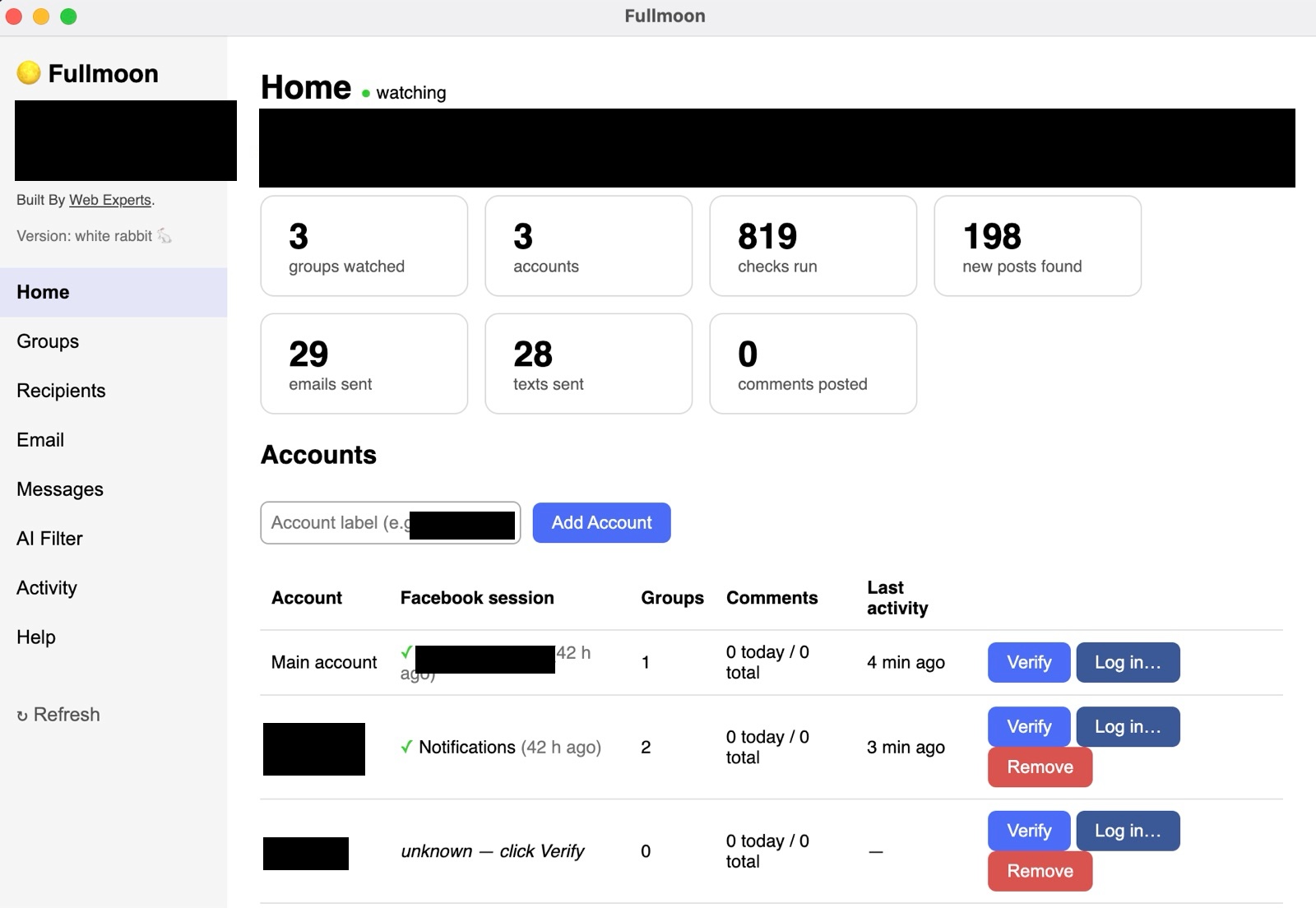The image size is (1316, 908).
Task: Click the 'Home' page heading
Action: (x=306, y=87)
